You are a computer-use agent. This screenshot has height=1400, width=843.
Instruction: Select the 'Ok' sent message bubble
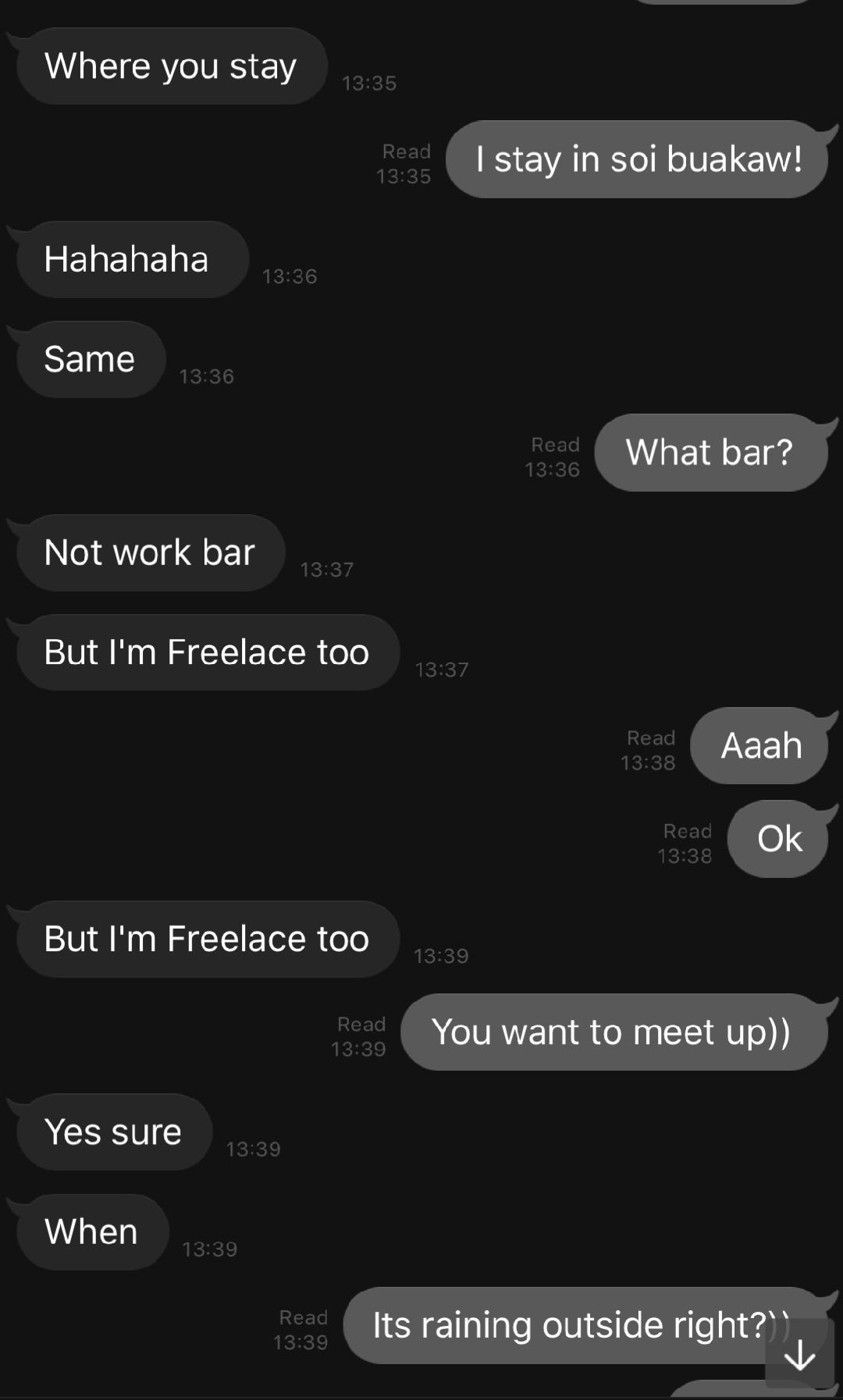[778, 839]
